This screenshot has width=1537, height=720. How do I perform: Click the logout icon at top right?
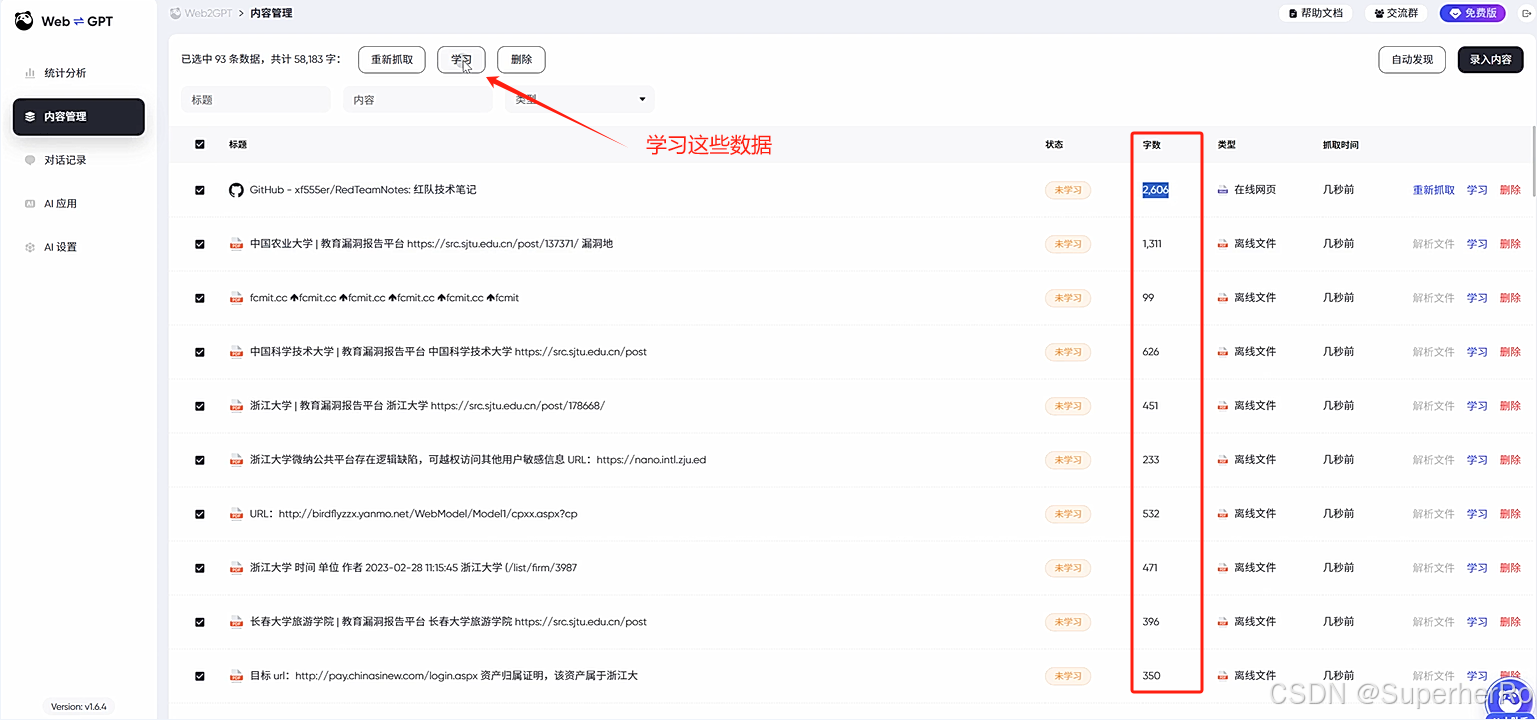coord(1525,13)
